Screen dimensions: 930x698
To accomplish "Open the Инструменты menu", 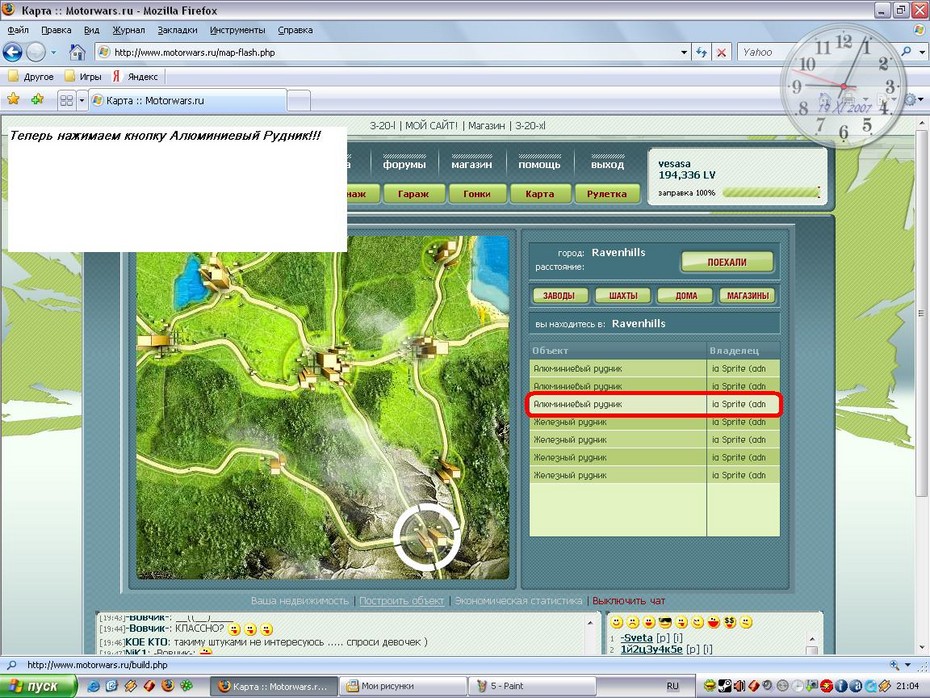I will point(237,30).
